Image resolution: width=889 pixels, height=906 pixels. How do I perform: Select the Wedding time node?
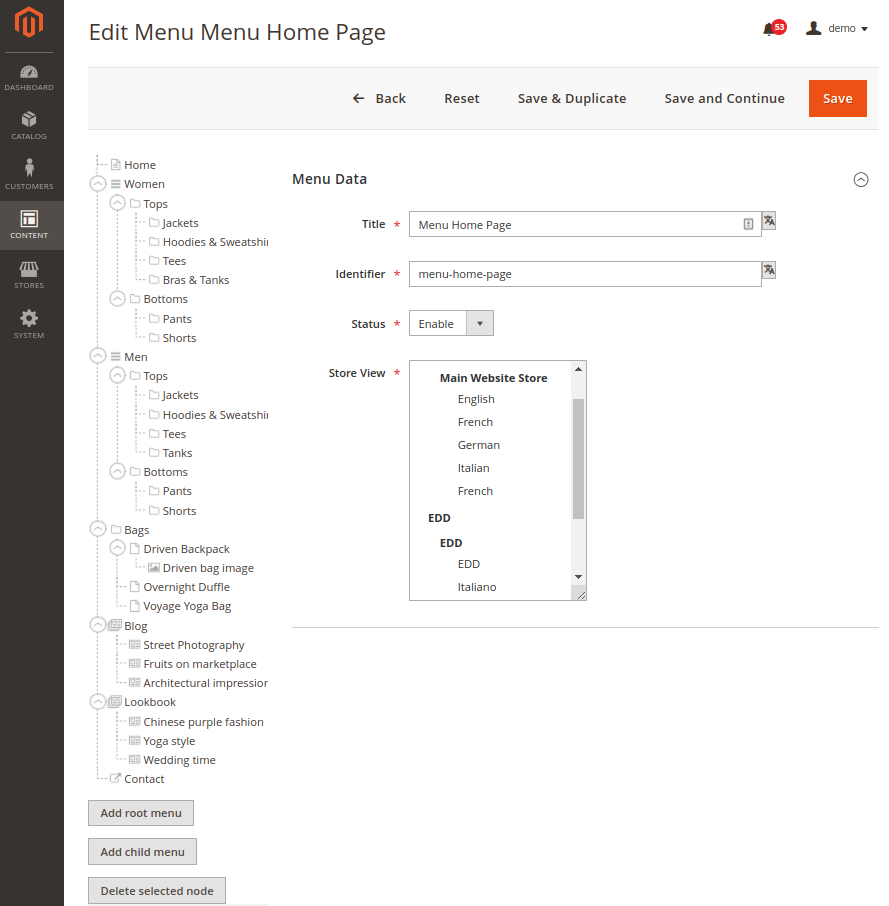coord(179,759)
